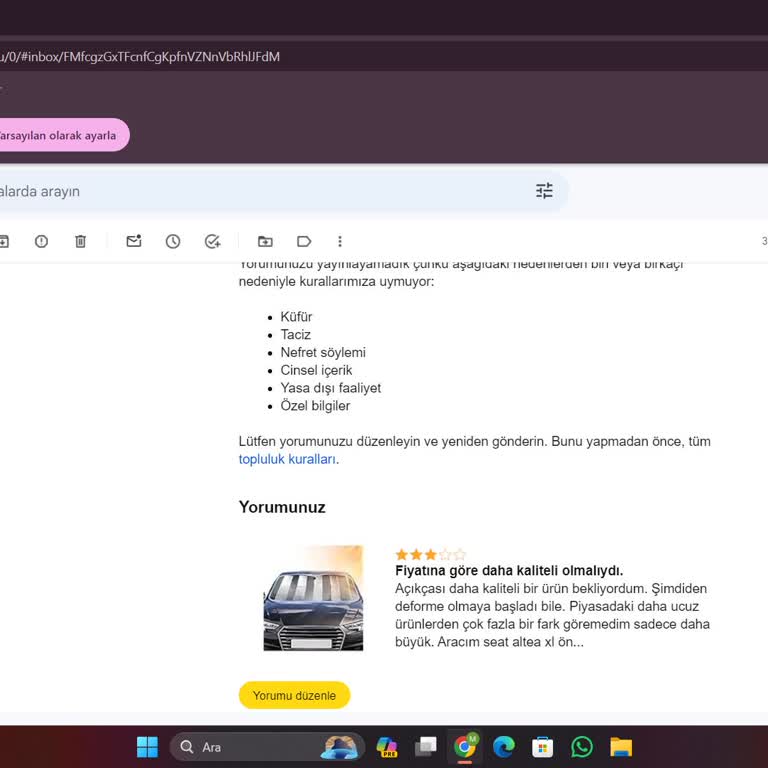
Task: Click the Yorumunuz heading
Action: pos(282,507)
